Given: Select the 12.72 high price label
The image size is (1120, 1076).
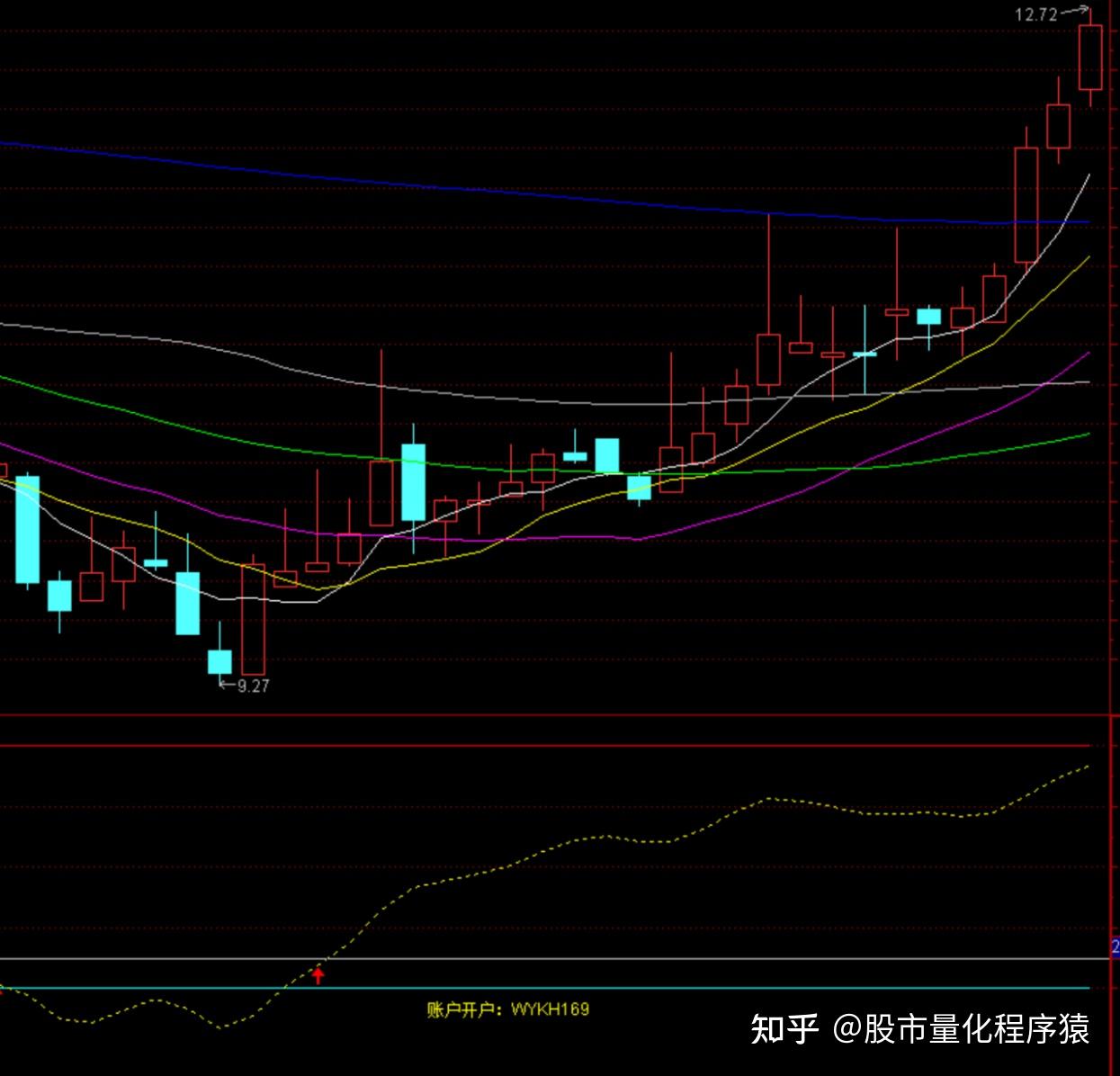Looking at the screenshot, I should pos(1037,14).
